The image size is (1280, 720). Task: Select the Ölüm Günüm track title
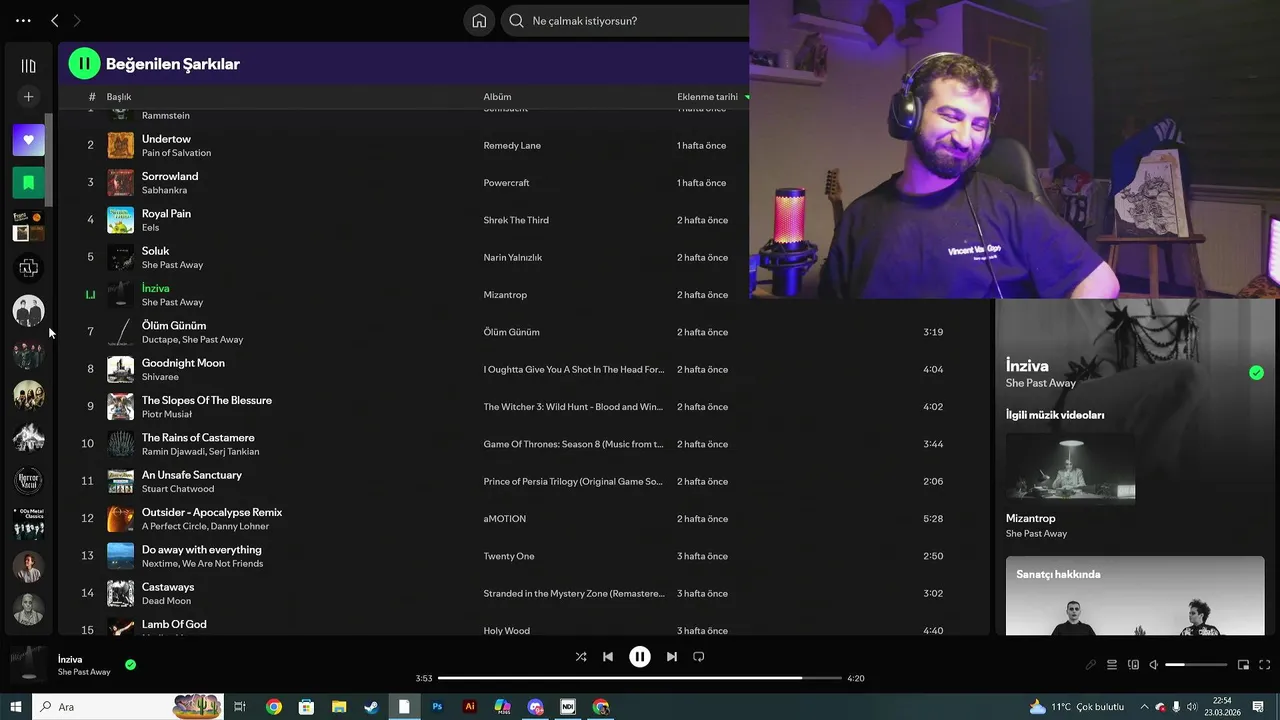click(174, 326)
